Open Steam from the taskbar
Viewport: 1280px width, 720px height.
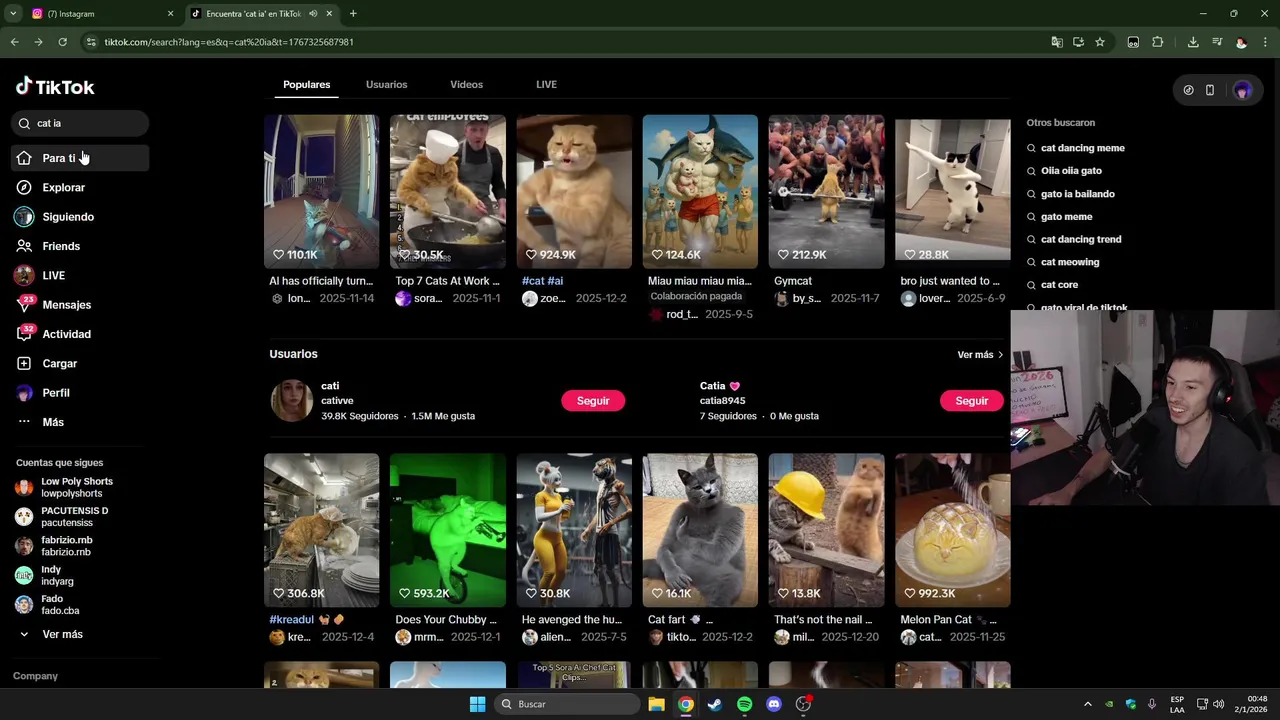(715, 704)
